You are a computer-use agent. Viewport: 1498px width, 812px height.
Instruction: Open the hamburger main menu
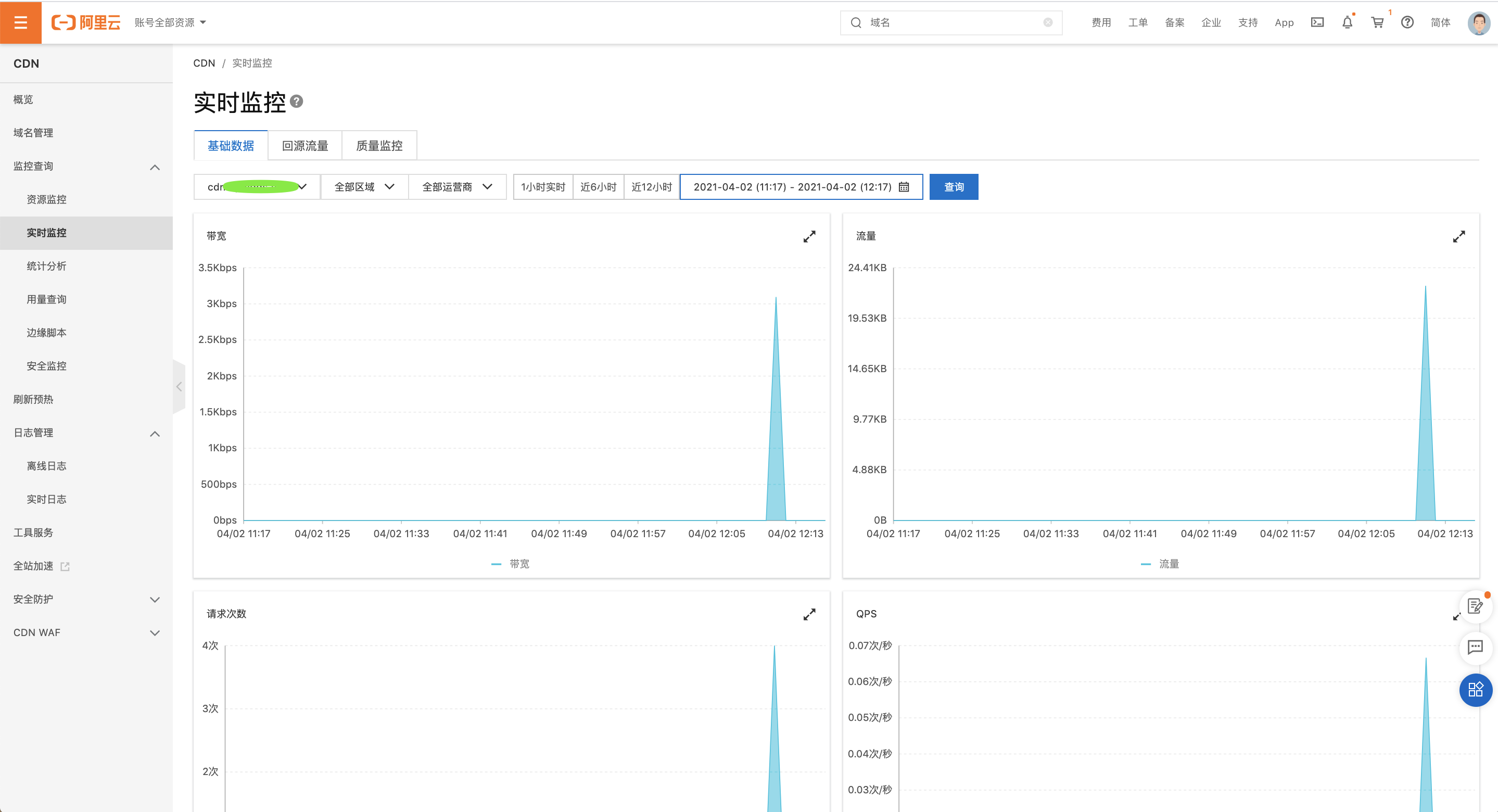pyautogui.click(x=20, y=22)
